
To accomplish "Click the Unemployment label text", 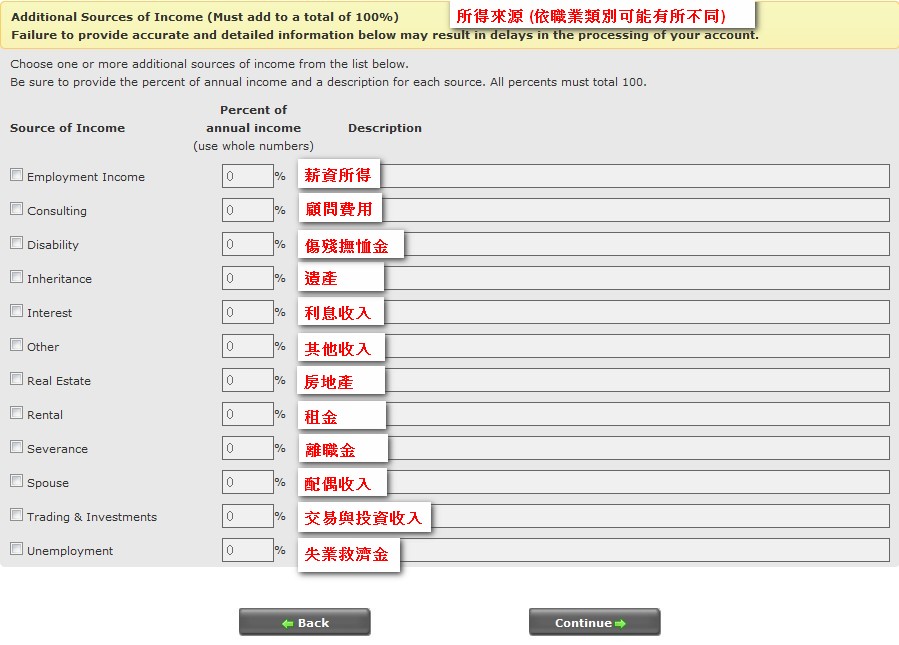I will pyautogui.click(x=70, y=550).
